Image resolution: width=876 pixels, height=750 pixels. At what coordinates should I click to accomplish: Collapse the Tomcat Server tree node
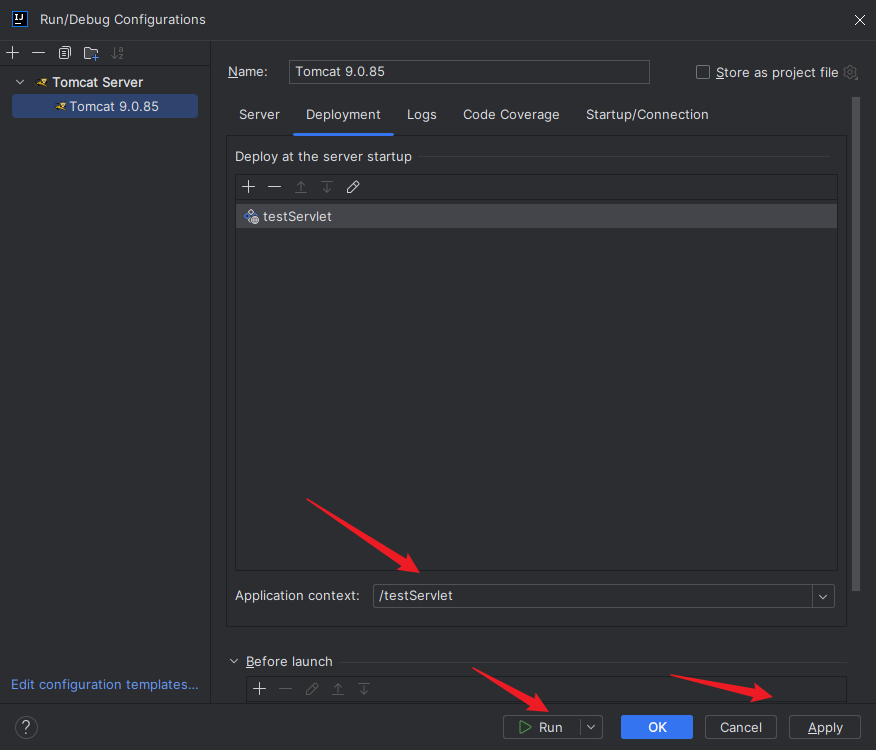[20, 82]
